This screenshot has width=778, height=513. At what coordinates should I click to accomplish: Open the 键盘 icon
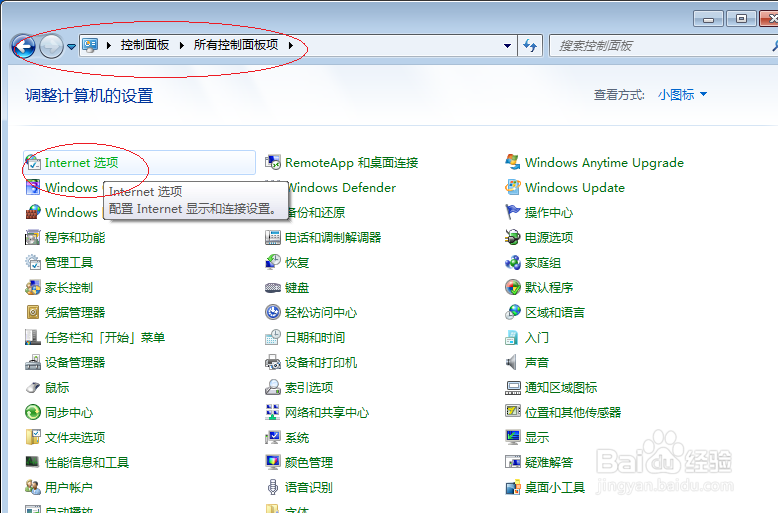273,287
